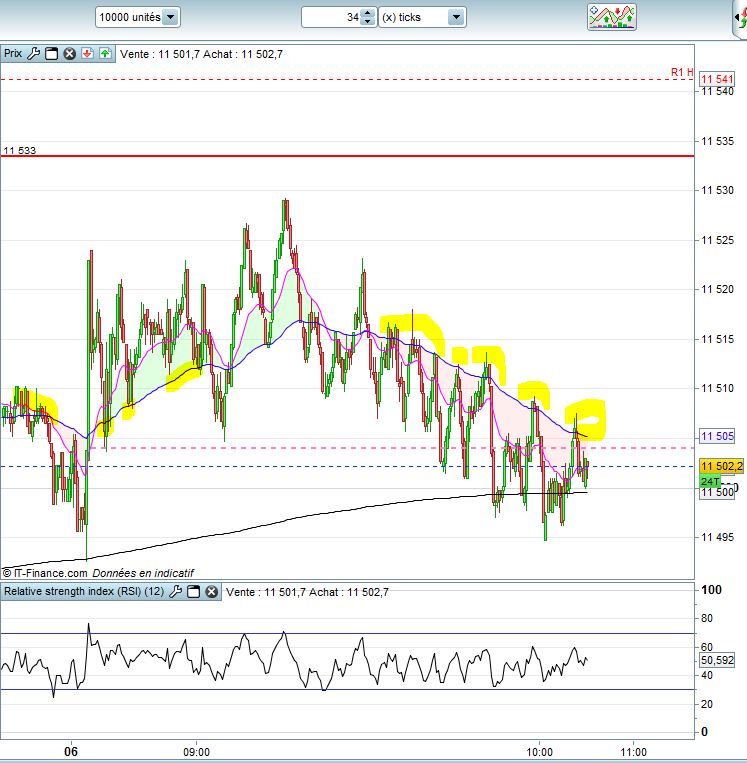Open RSI indicator settings wrench
This screenshot has height=763, width=747.
(175, 592)
